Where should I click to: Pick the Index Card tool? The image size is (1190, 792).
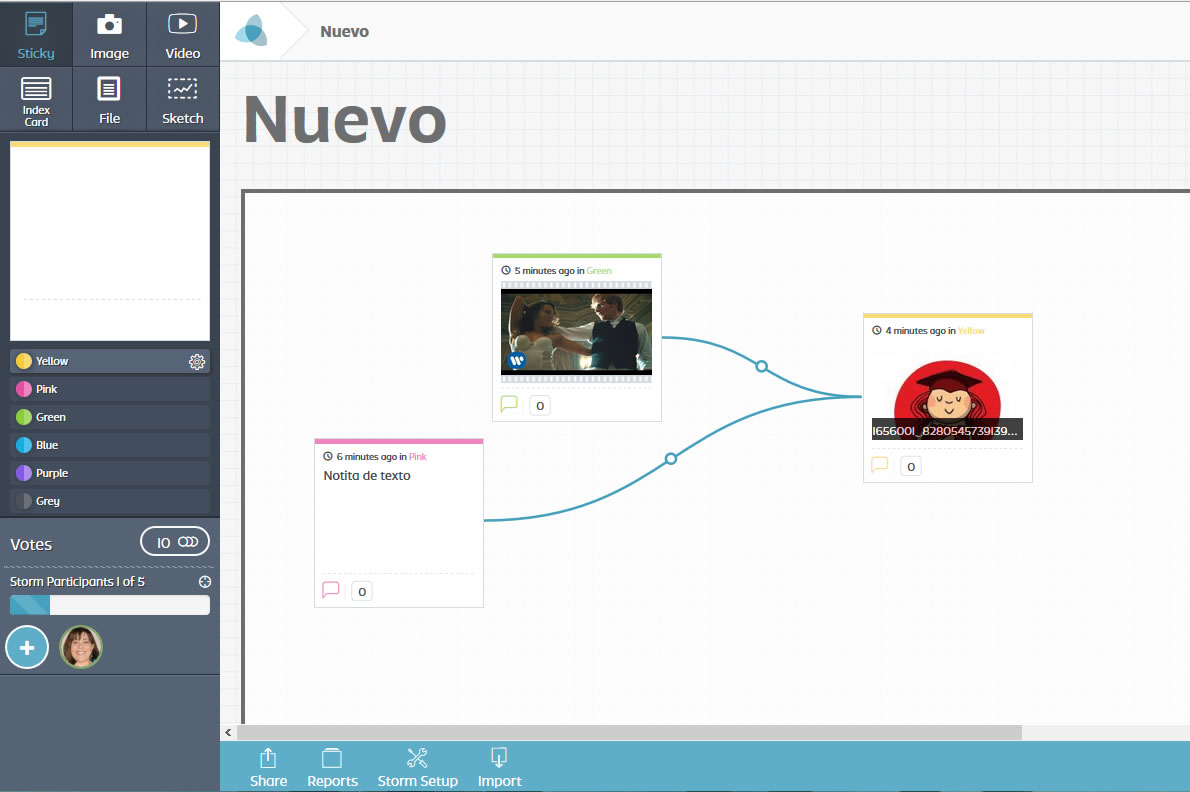click(36, 100)
